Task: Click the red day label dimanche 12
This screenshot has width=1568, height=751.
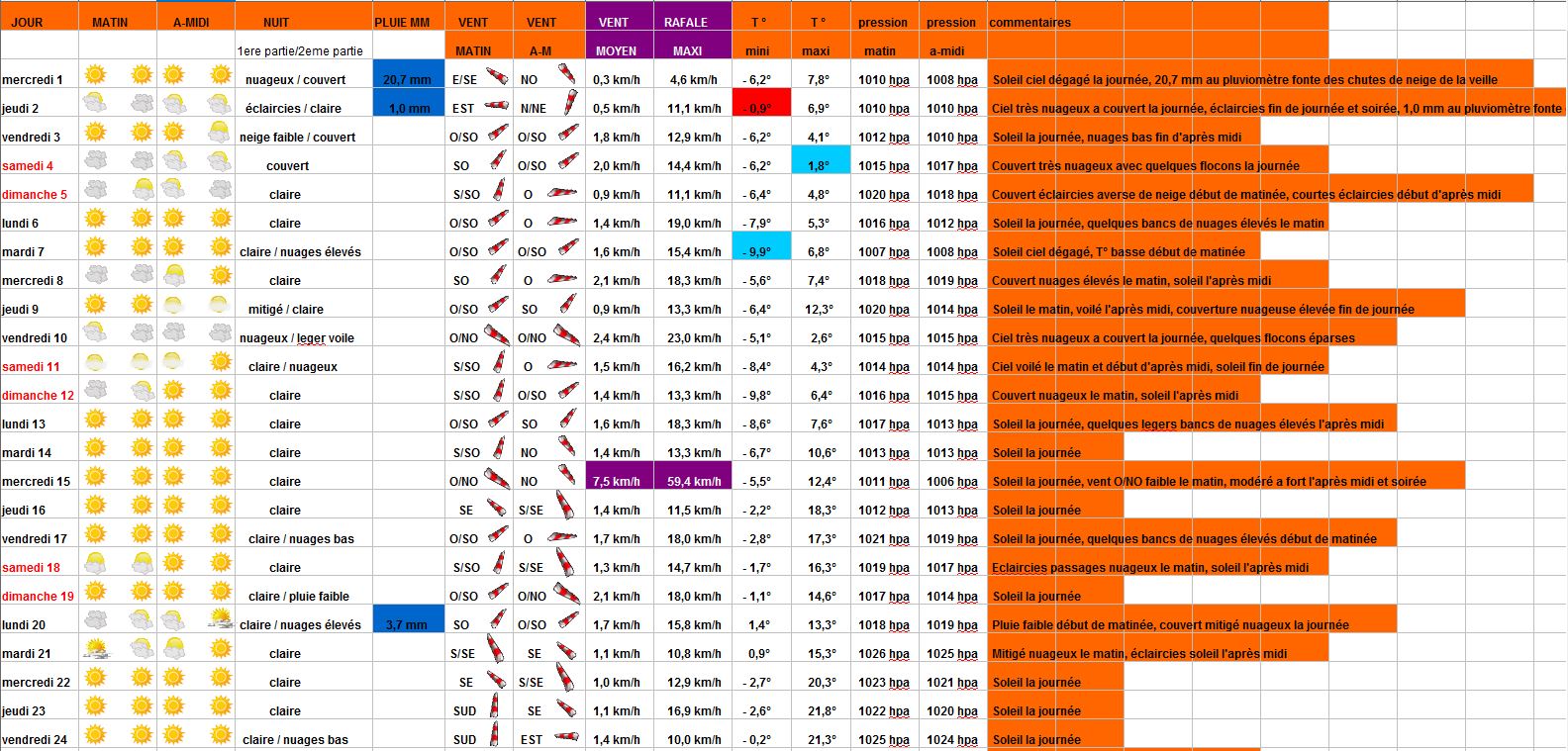Action: coord(38,396)
